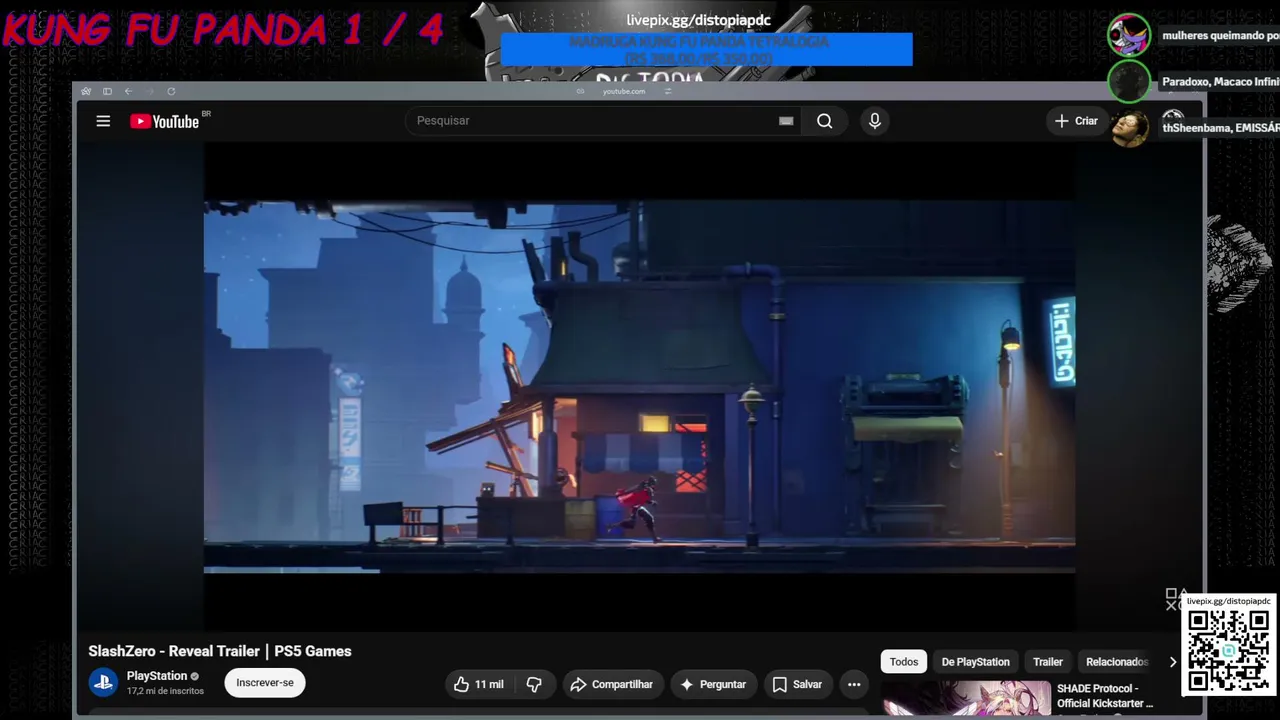The height and width of the screenshot is (720, 1280).
Task: Dislike the video with thumbs down
Action: pyautogui.click(x=534, y=684)
